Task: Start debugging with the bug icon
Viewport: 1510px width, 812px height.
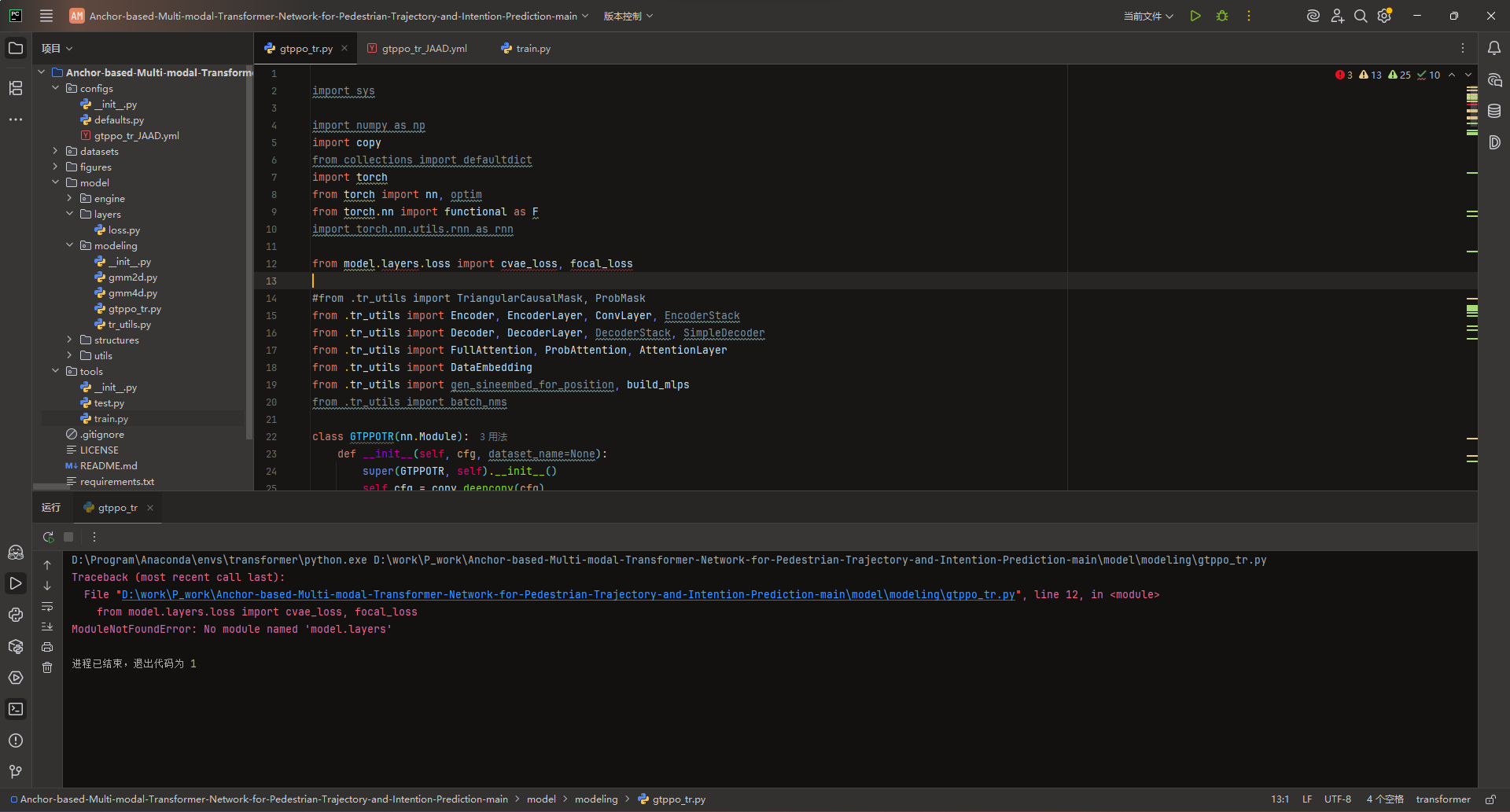Action: tap(1222, 16)
